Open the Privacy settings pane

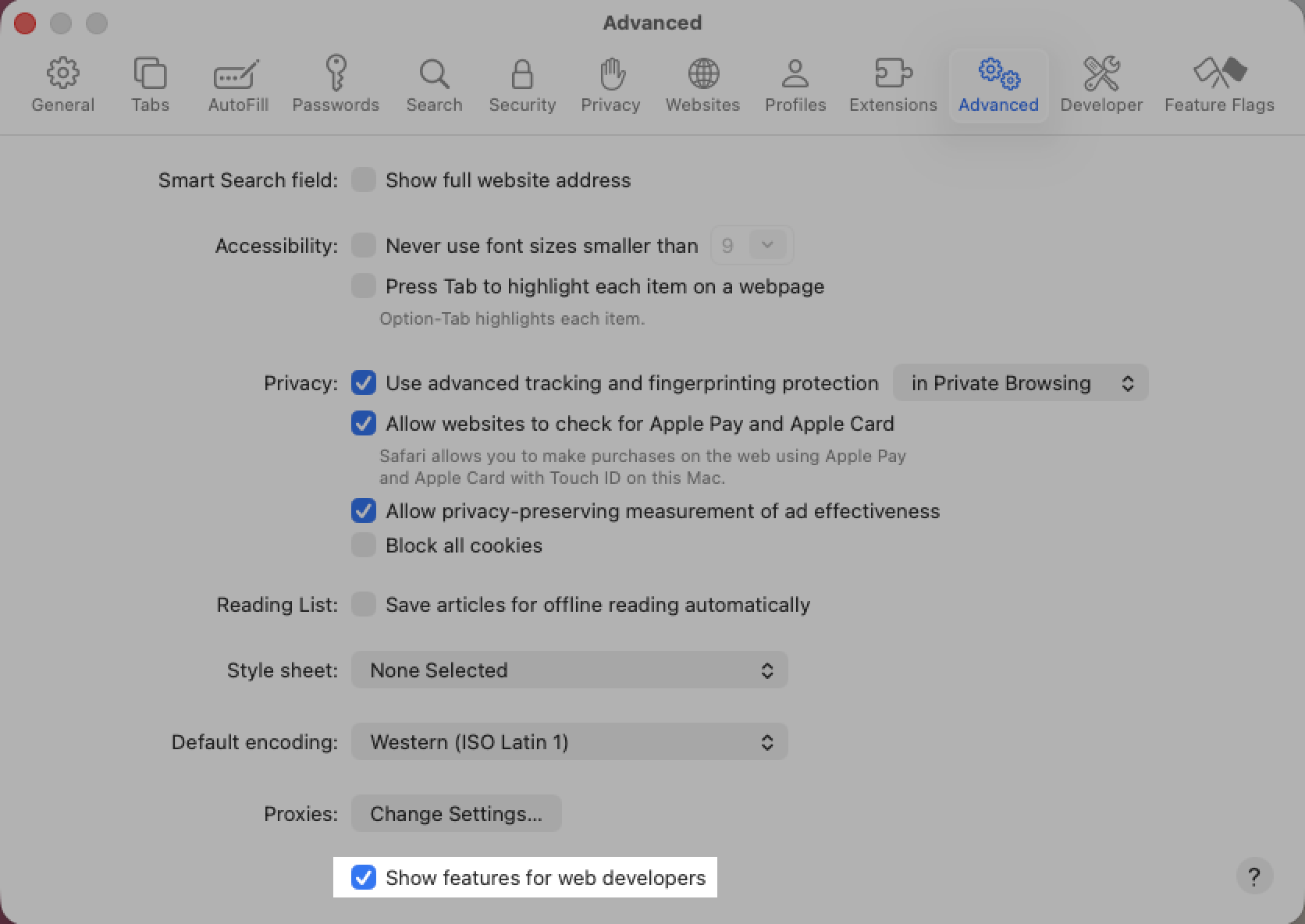[610, 86]
